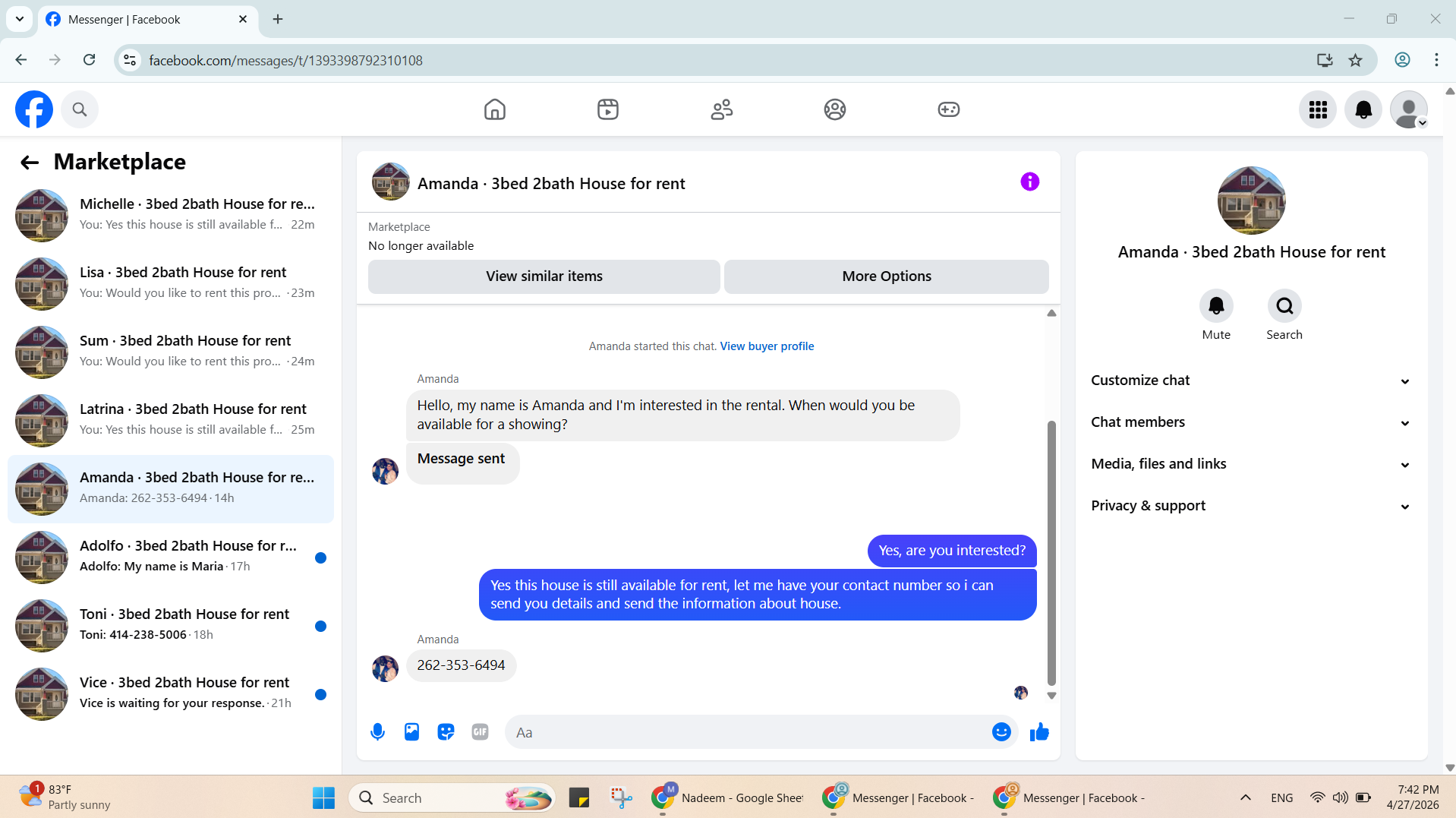Open the ENG language indicator

coord(1281,797)
